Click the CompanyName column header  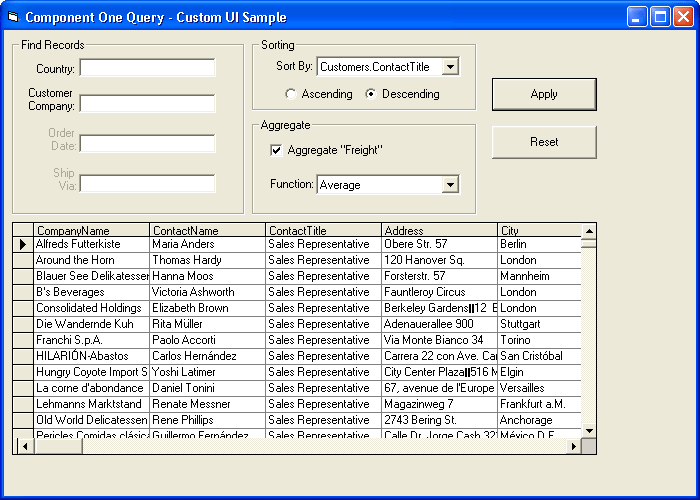click(91, 230)
